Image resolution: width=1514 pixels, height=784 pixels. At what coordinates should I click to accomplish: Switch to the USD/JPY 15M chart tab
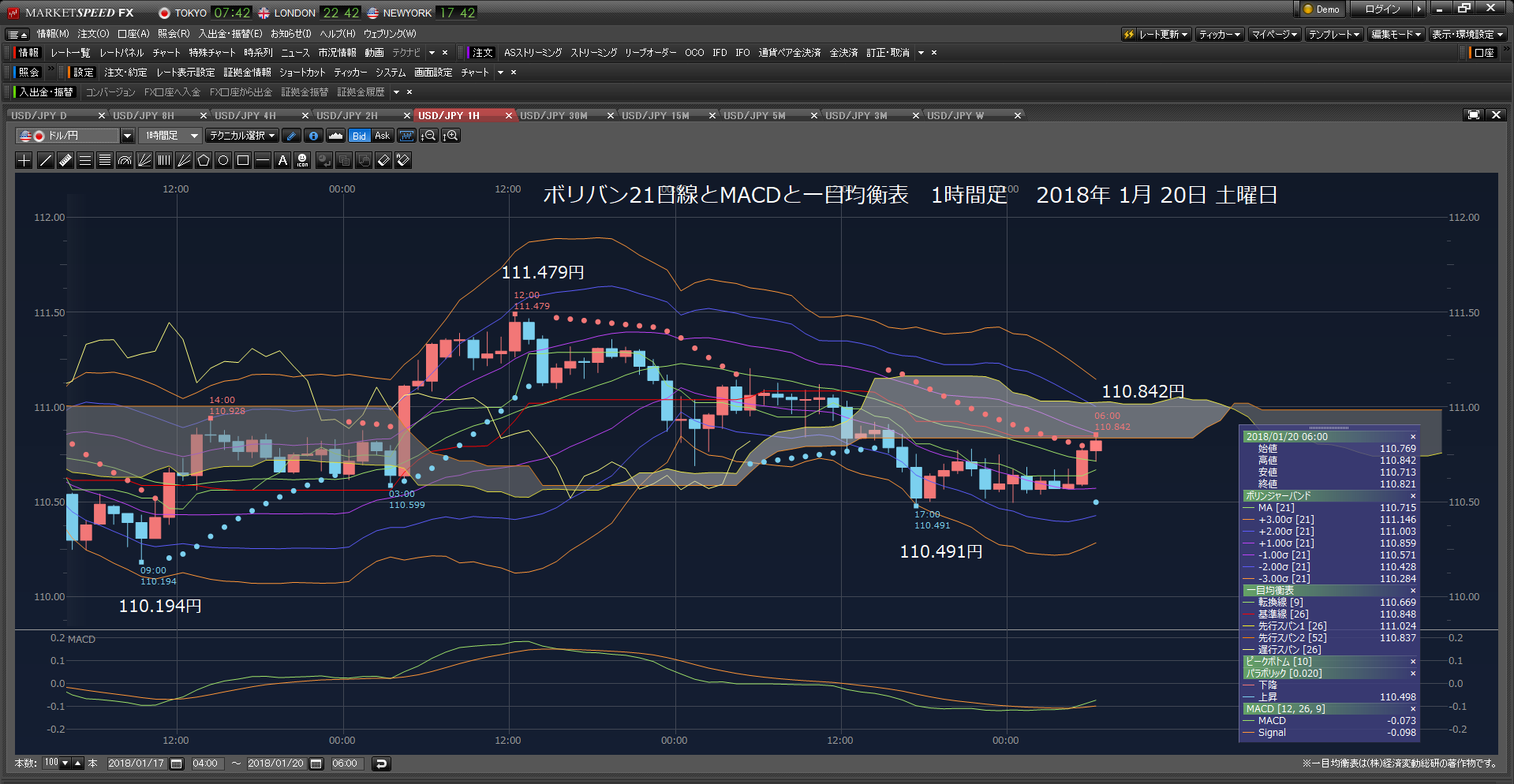pyautogui.click(x=664, y=116)
